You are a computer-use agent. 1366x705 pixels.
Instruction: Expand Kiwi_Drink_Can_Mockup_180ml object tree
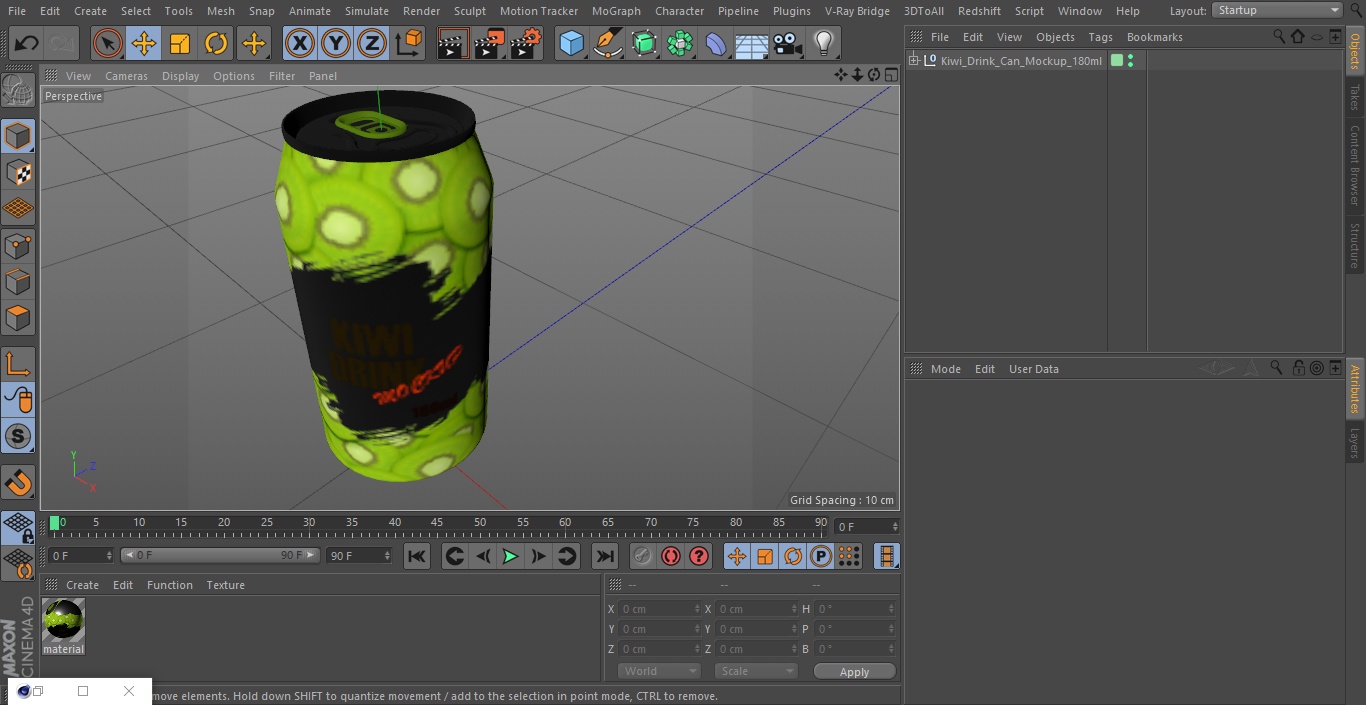coord(913,61)
